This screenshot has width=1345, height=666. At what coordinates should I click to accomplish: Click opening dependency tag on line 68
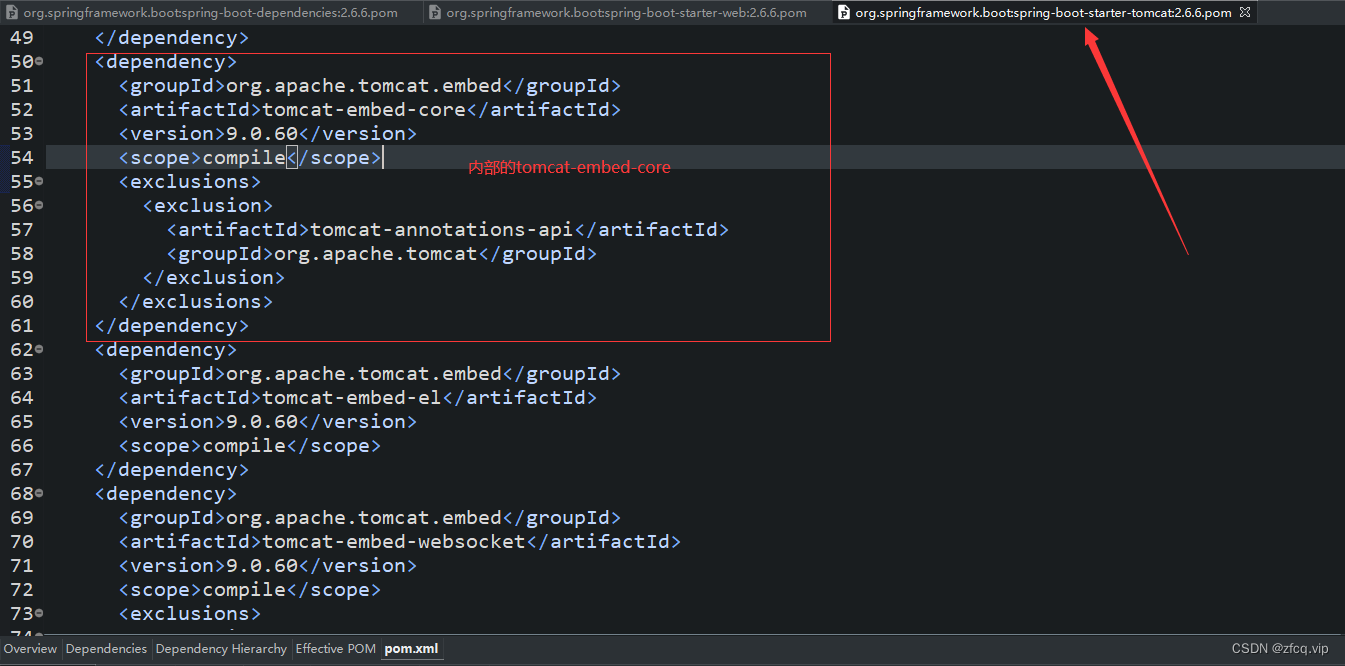[166, 493]
